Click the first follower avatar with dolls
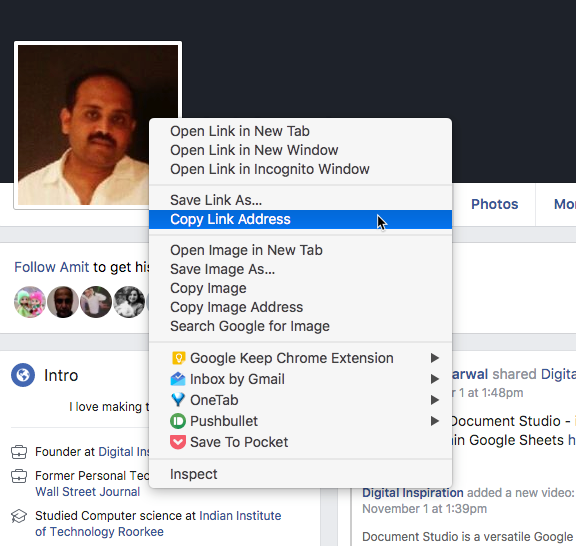Screen dimensions: 576x546 coord(30,302)
